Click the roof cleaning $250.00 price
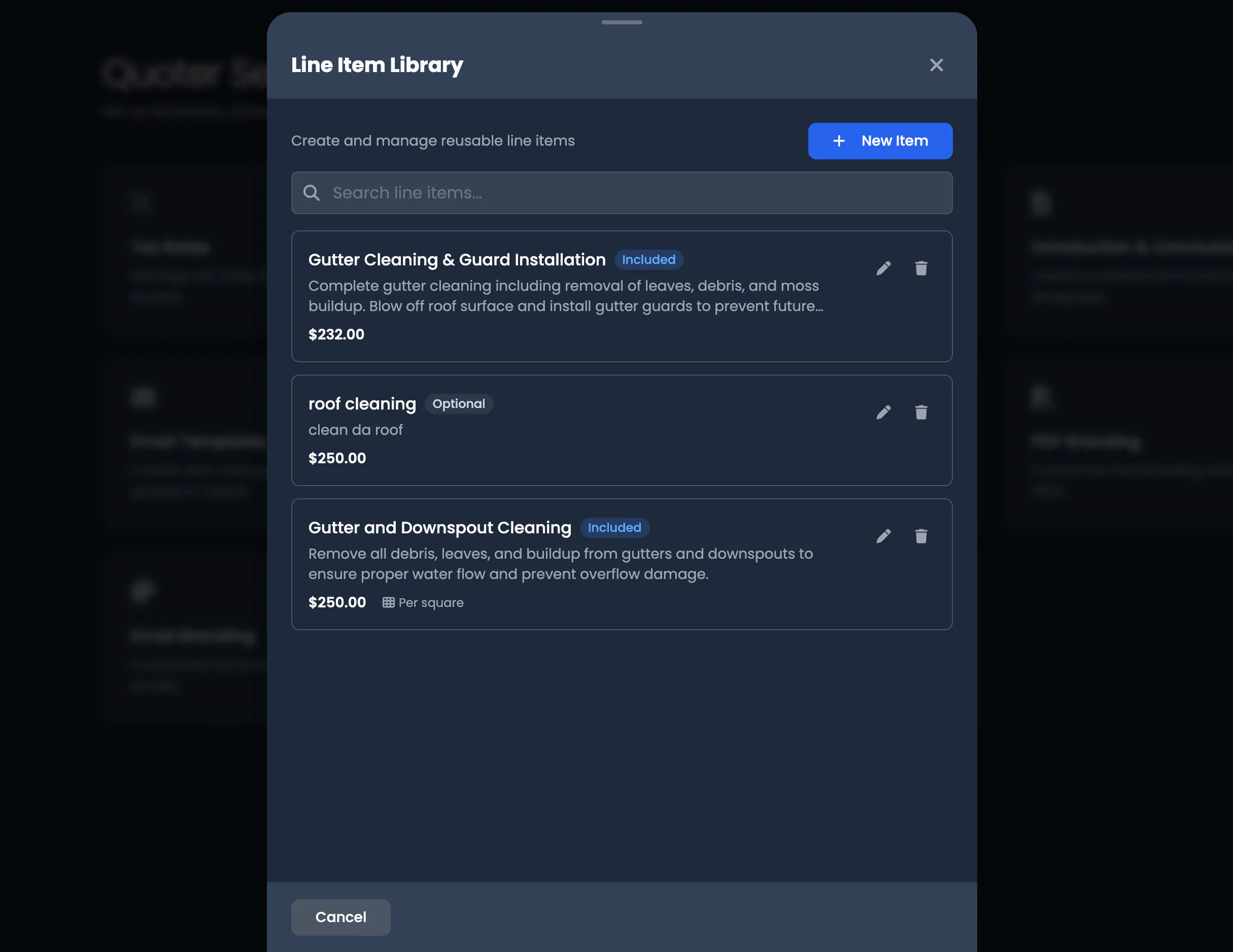Viewport: 1233px width, 952px height. (337, 458)
